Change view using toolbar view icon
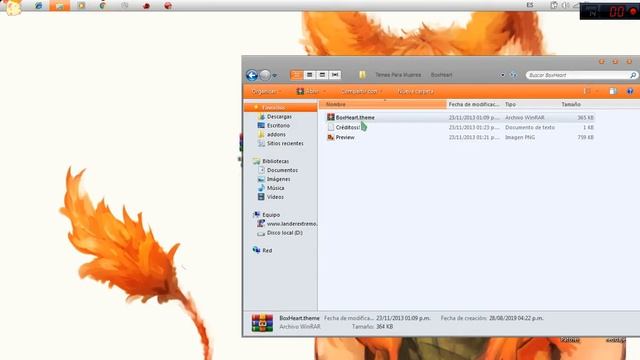The width and height of the screenshot is (640, 360). point(587,91)
